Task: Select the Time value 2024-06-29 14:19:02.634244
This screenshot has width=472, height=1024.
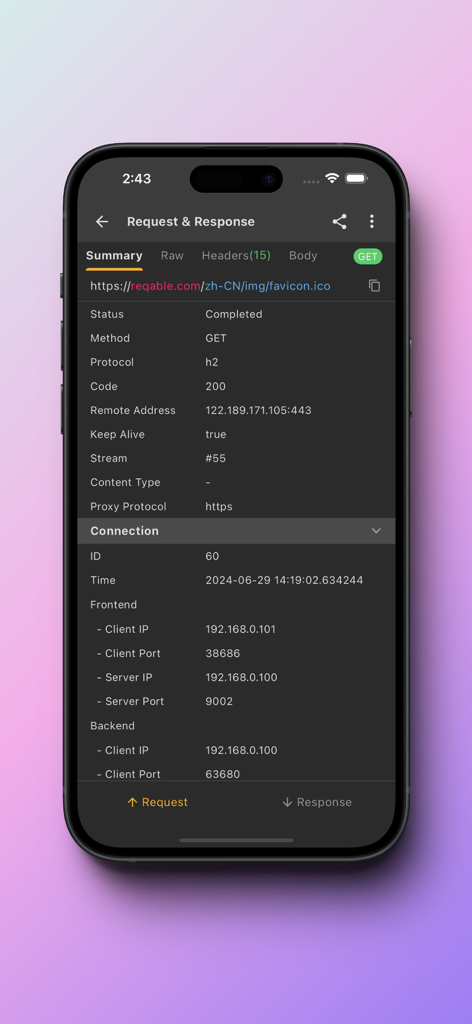Action: (x=284, y=580)
